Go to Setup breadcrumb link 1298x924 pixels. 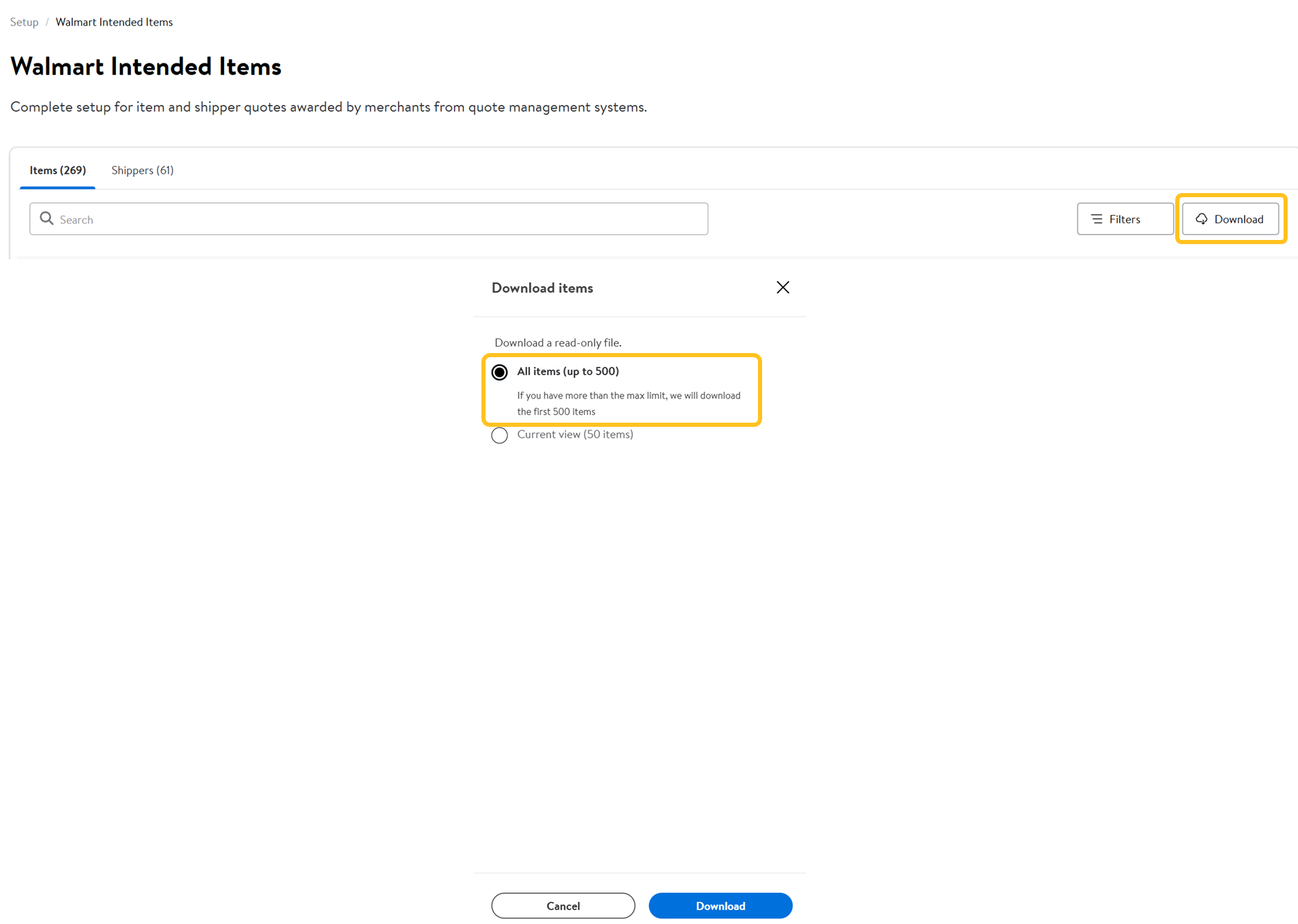[x=24, y=22]
